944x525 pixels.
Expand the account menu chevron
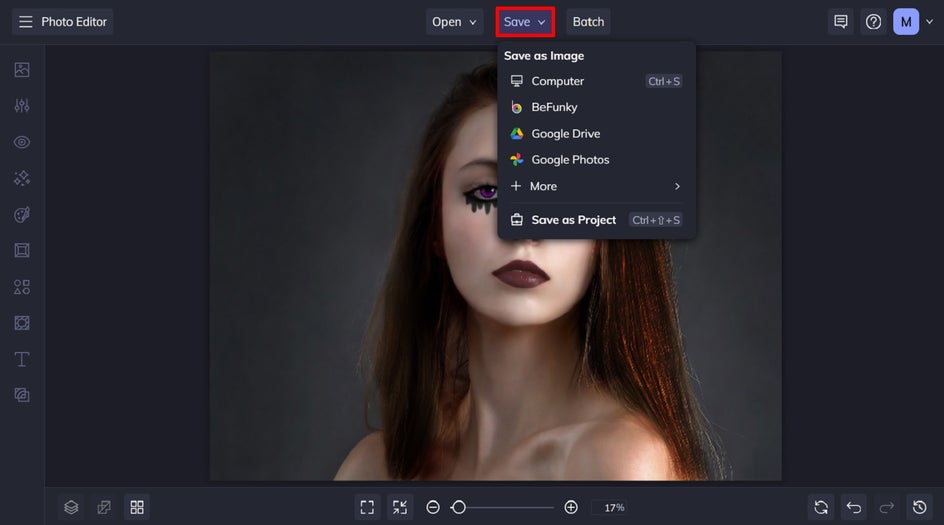tap(930, 22)
